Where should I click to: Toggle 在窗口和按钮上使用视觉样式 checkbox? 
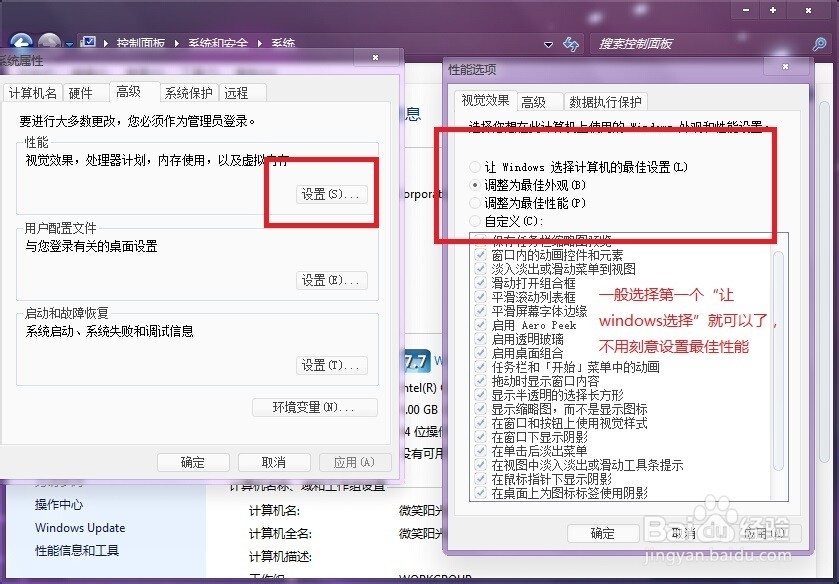pos(480,423)
